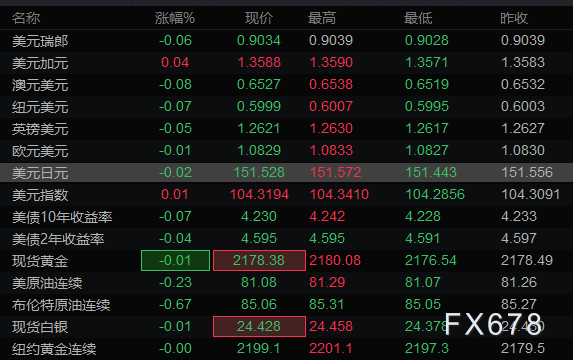Viewport: 573px width, 360px height.
Task: Click the 最低 column header
Action: click(418, 18)
